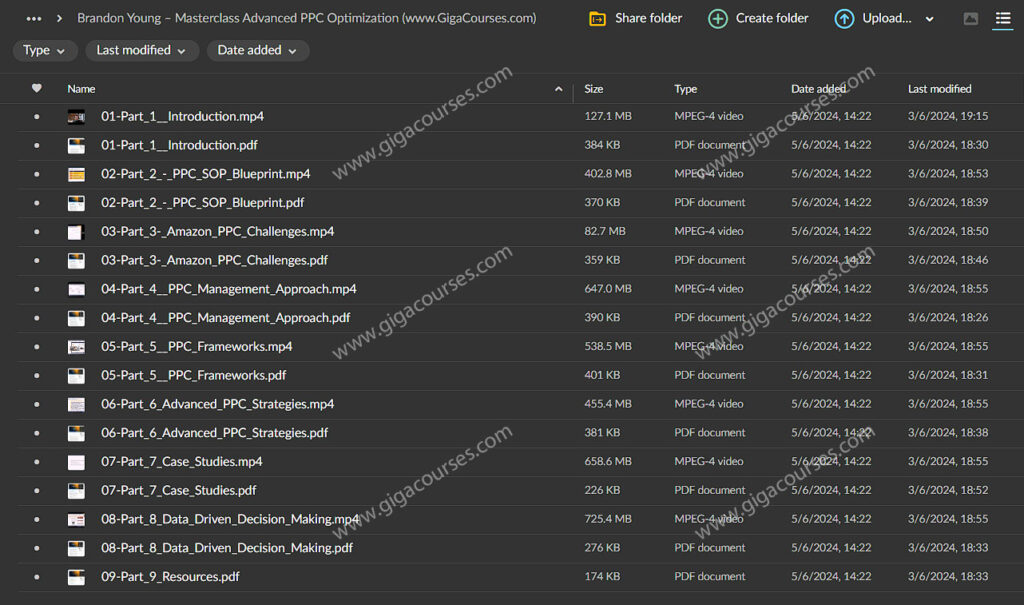Open the Last modified filter dropdown
This screenshot has height=605, width=1024.
click(141, 50)
